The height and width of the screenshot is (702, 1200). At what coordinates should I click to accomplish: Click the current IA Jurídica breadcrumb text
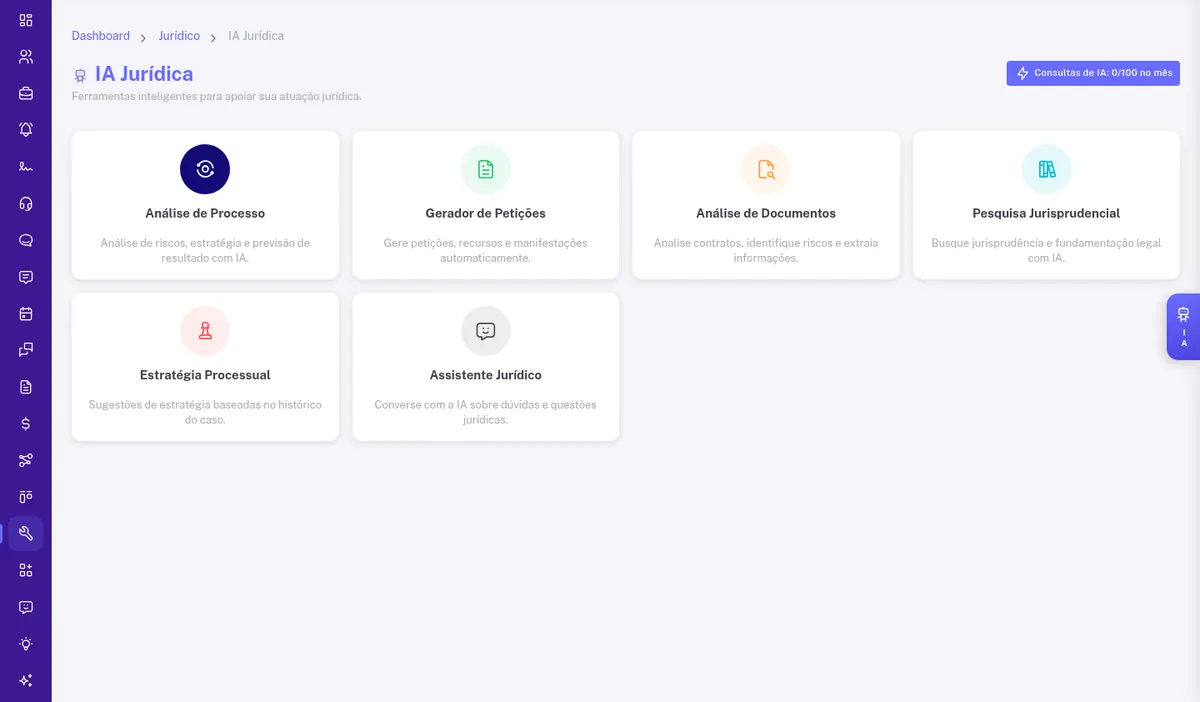pos(256,36)
